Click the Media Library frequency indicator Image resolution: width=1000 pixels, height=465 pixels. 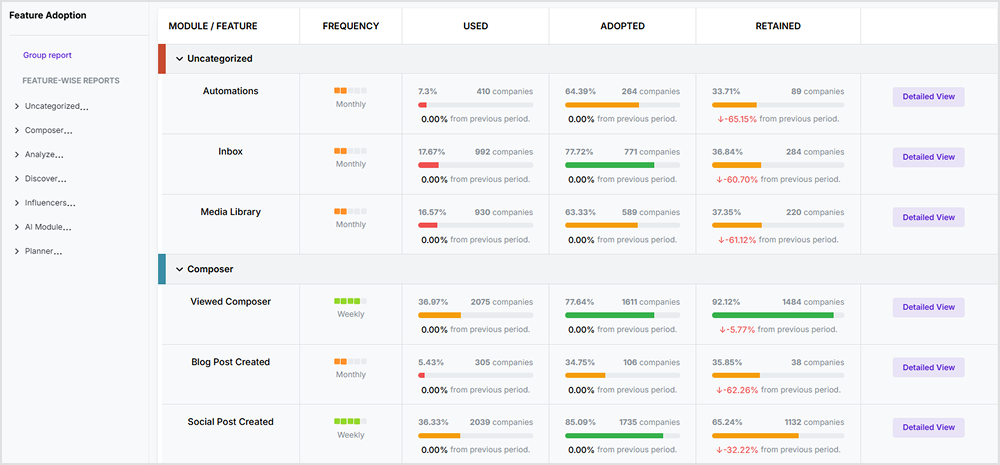[x=351, y=211]
